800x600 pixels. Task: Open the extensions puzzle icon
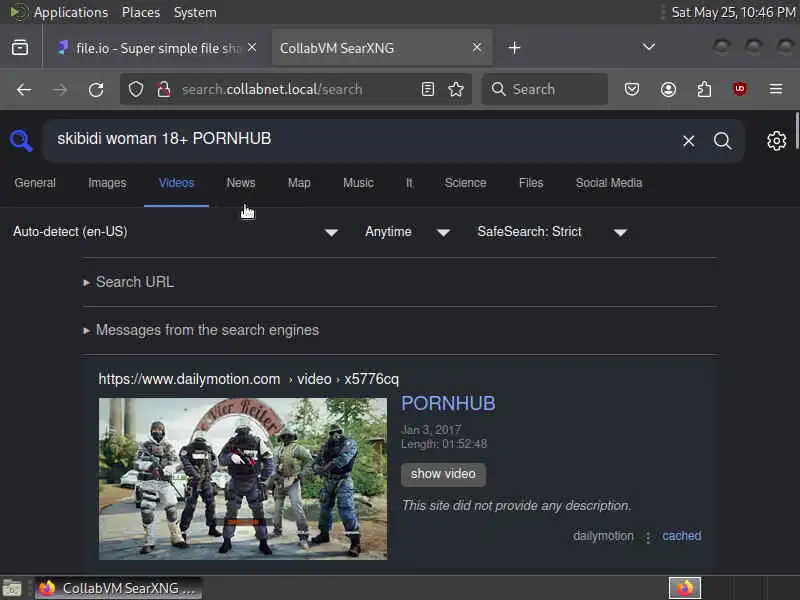coord(704,90)
